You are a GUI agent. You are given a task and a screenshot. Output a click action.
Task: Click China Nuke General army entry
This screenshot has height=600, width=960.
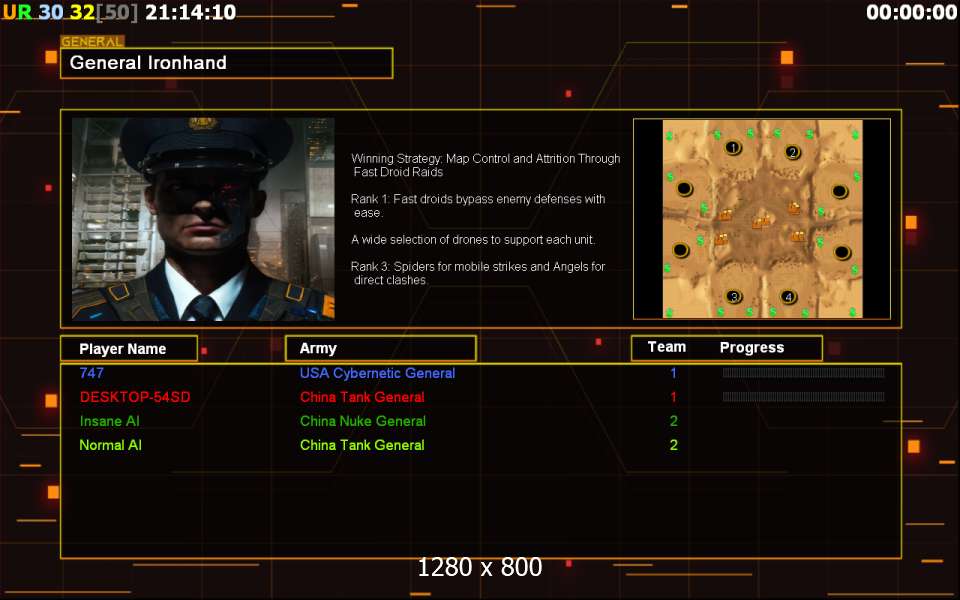(x=362, y=421)
